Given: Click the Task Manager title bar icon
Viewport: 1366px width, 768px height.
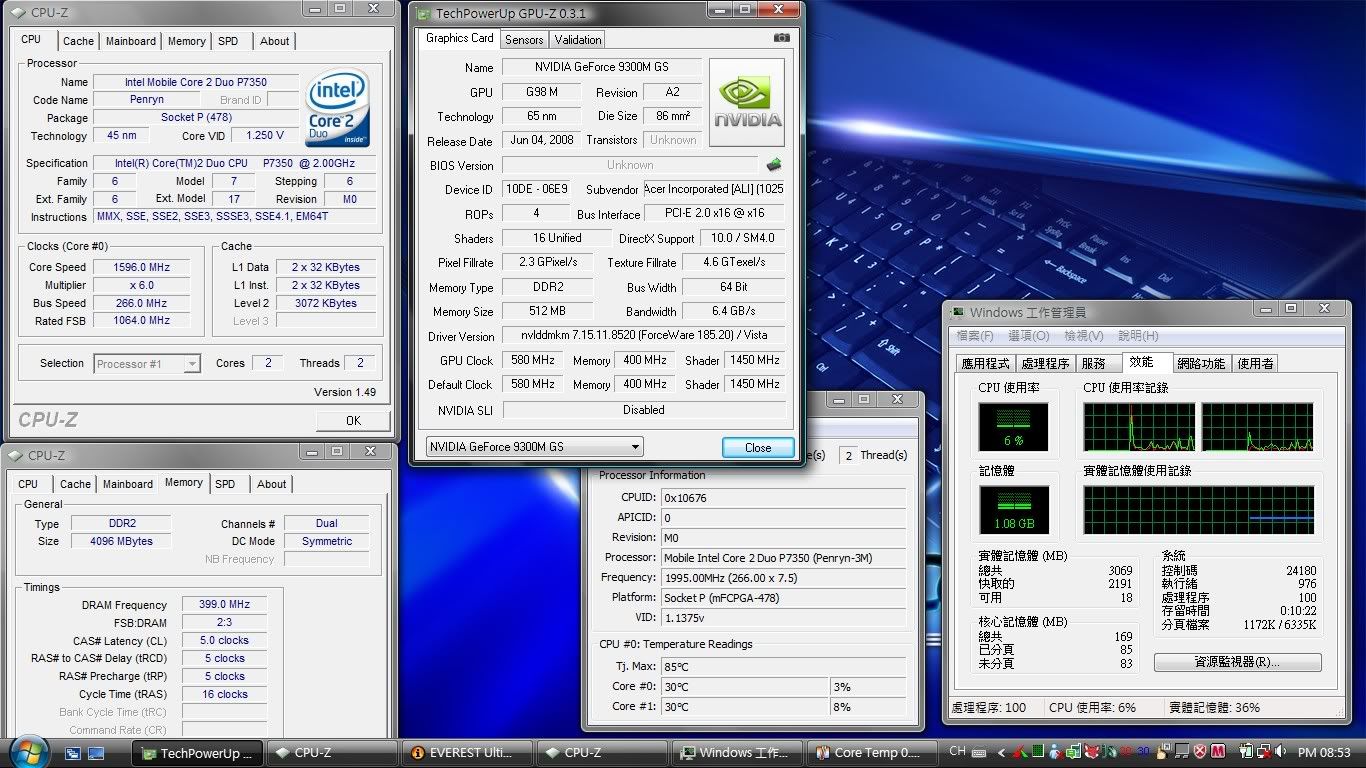Looking at the screenshot, I should coord(959,312).
